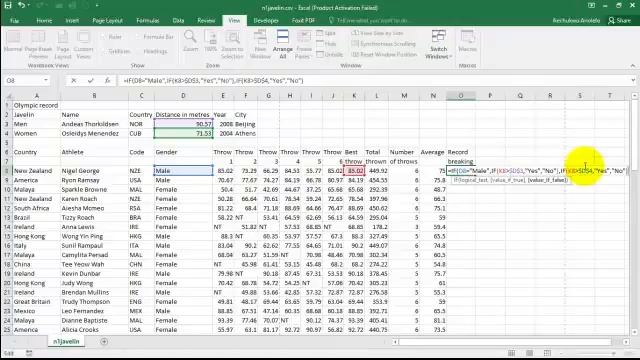Switch to Normal view in status bar
Viewport: 640px width, 360px height.
click(x=511, y=353)
